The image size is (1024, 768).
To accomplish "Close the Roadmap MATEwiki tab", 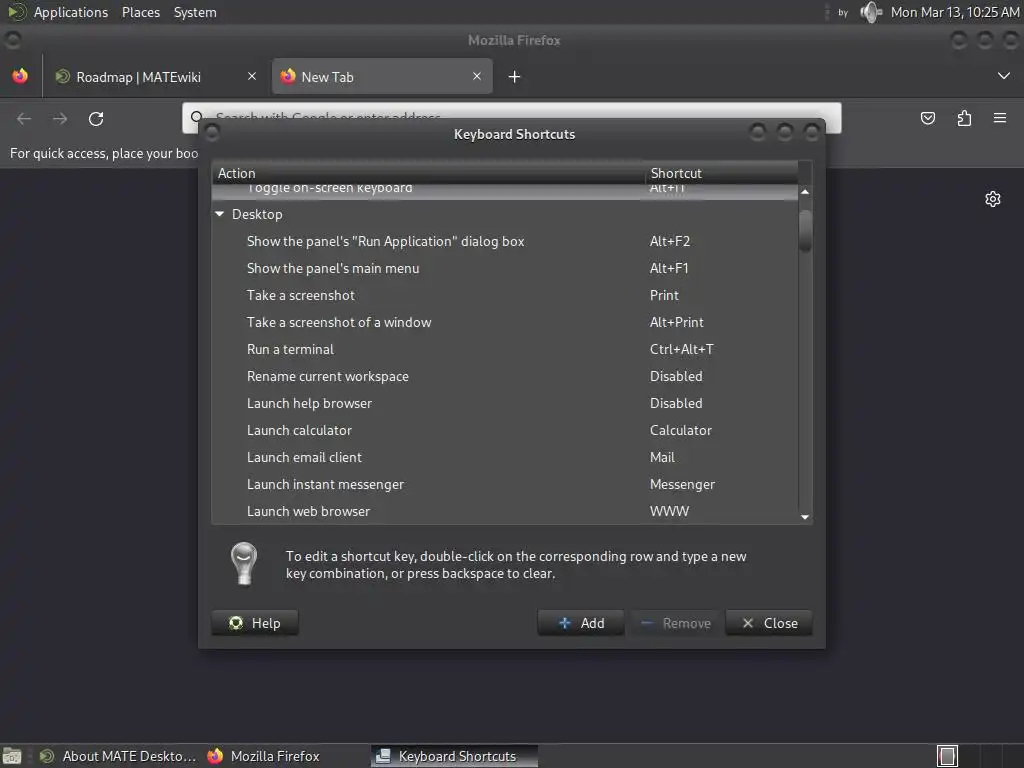I will click(252, 76).
